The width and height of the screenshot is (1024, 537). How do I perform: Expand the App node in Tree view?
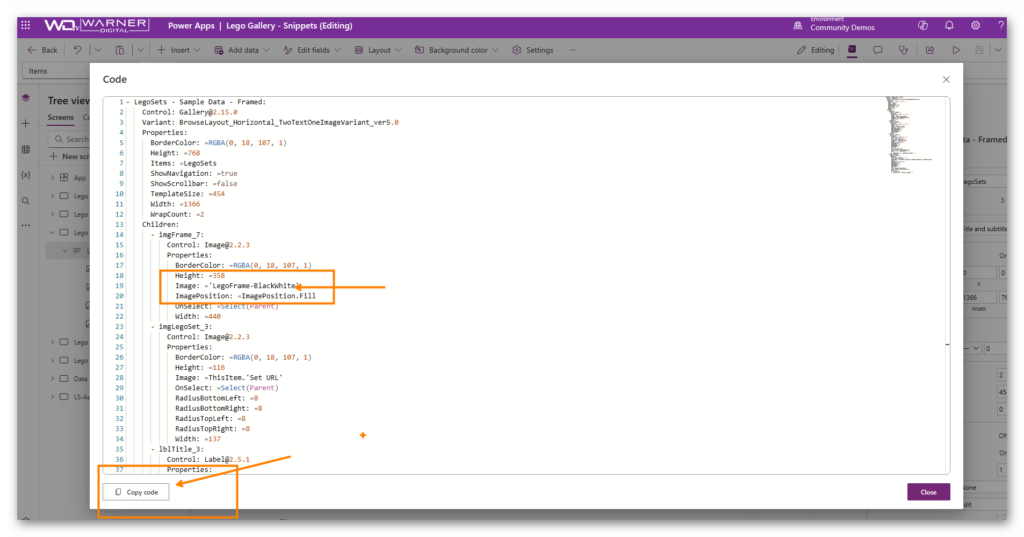(x=52, y=178)
